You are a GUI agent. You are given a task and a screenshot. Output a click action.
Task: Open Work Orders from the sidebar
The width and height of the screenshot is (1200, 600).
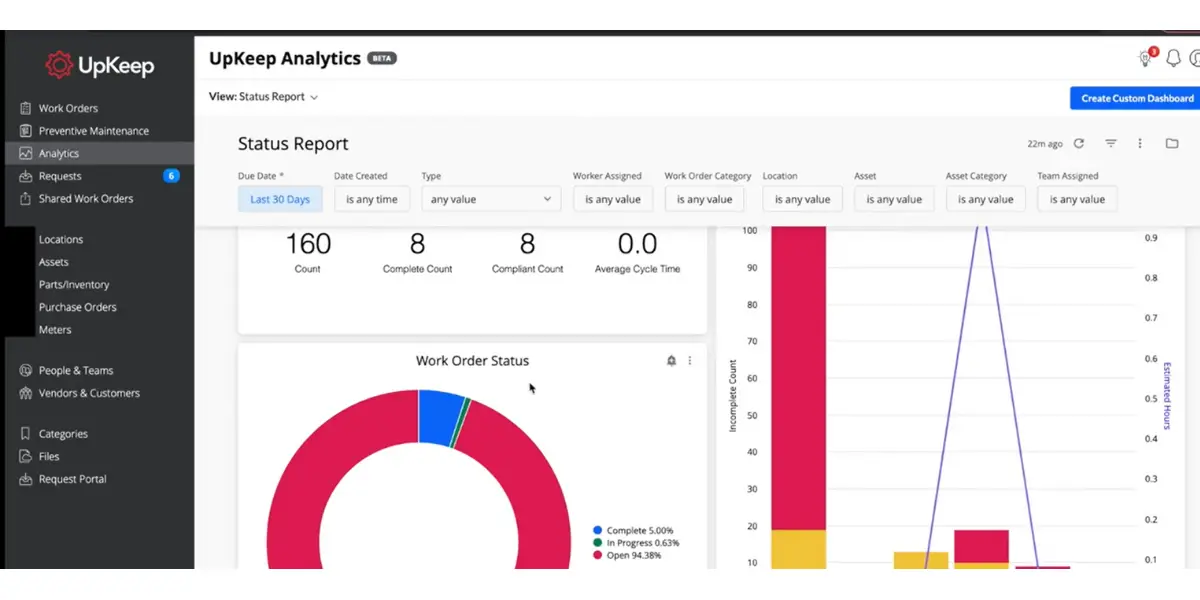[x=68, y=108]
